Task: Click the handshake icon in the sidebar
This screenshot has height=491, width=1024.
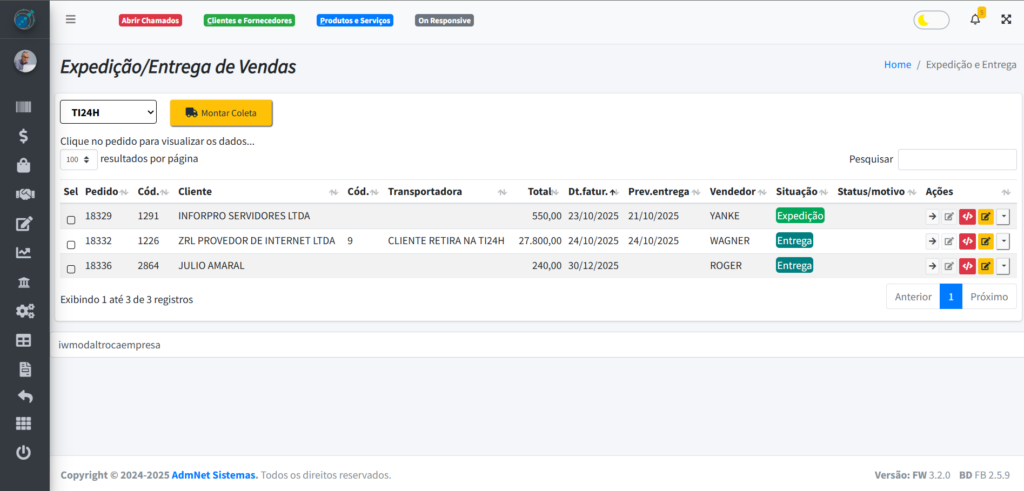Action: pyautogui.click(x=25, y=194)
